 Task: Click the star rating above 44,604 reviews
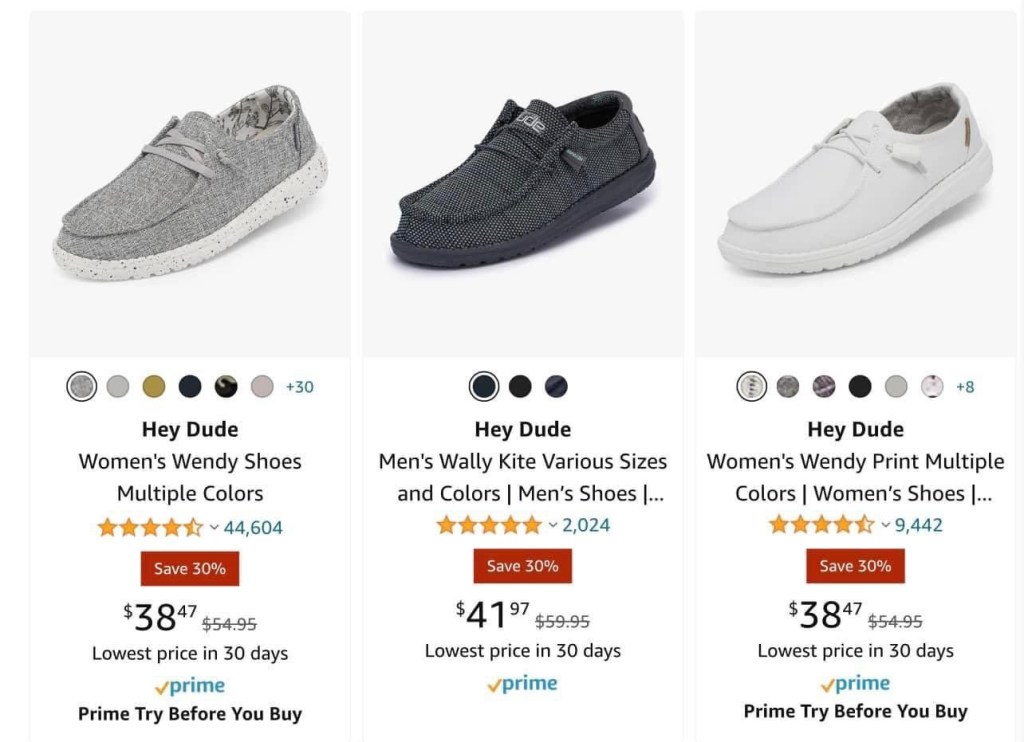click(x=150, y=527)
